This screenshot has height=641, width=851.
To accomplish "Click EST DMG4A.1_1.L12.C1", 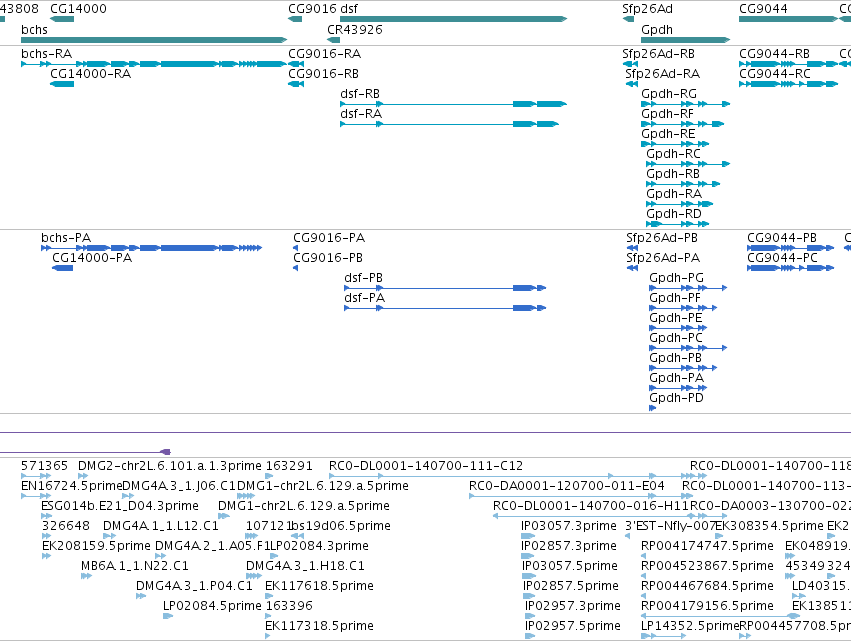I will (110, 536).
